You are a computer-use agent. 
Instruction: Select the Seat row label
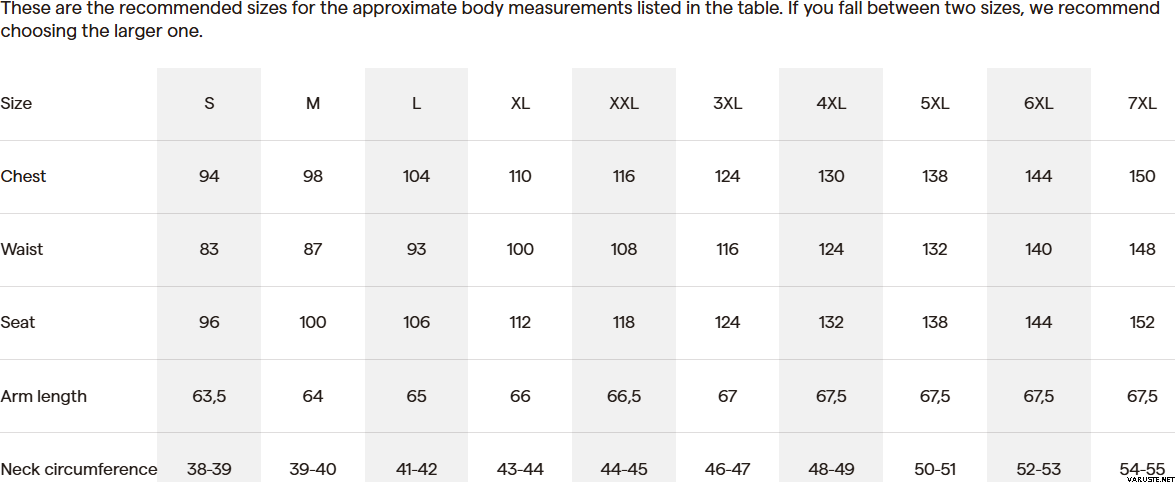18,322
